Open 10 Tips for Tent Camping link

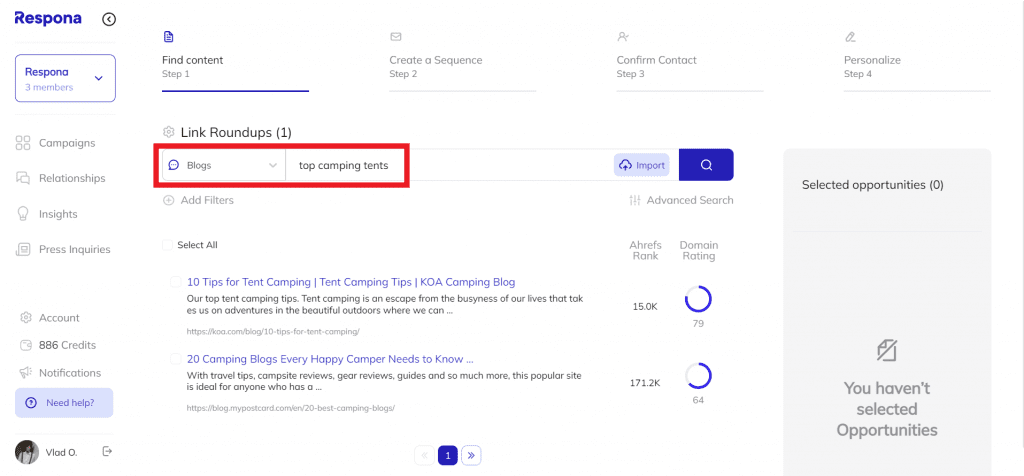coord(351,282)
